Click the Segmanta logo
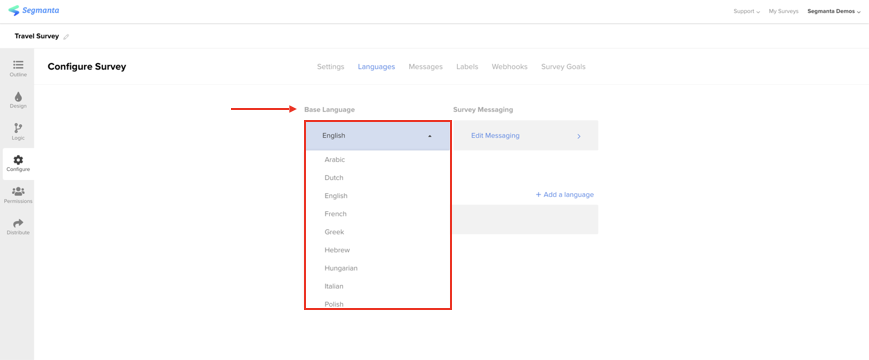869x360 pixels. click(x=34, y=11)
